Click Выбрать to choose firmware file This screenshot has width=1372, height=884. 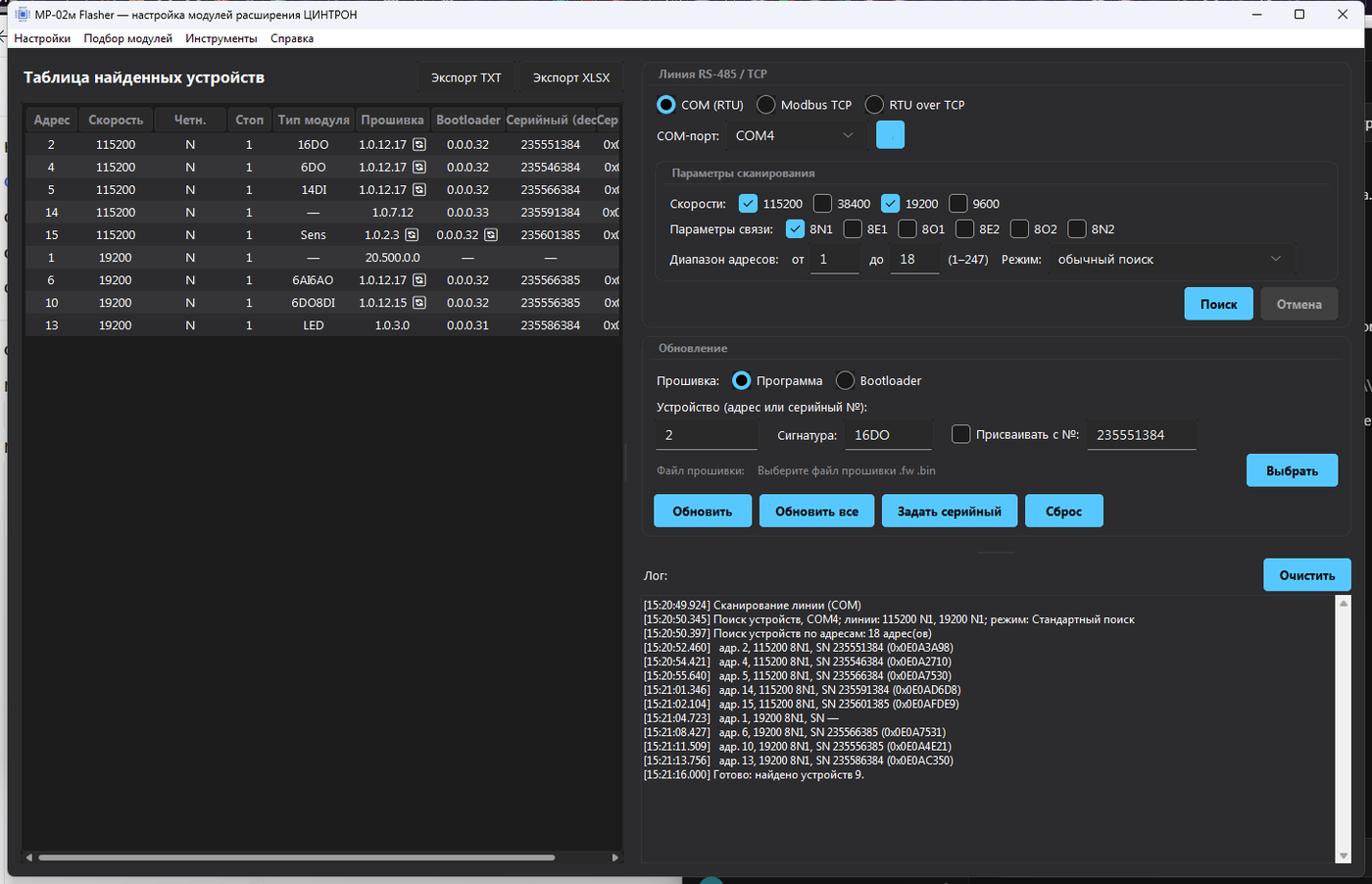pos(1292,470)
